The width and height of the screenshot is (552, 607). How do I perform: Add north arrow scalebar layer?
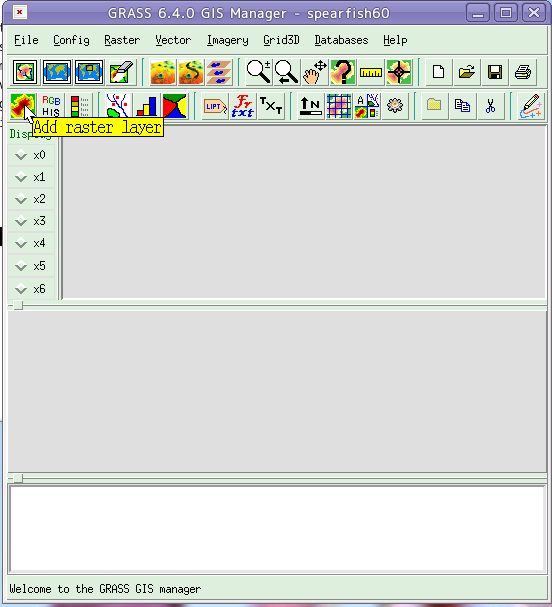coord(311,105)
